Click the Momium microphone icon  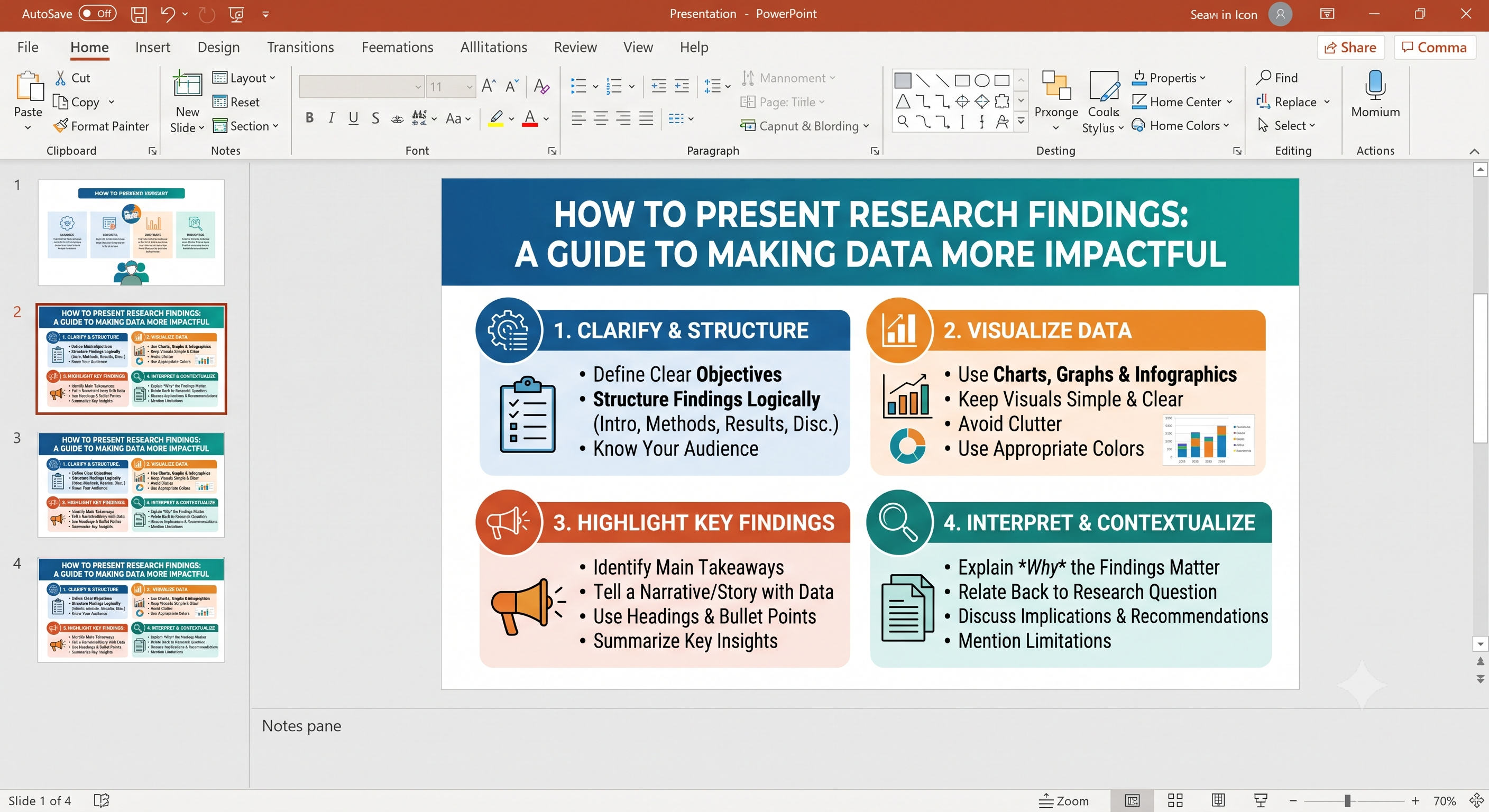click(x=1375, y=85)
